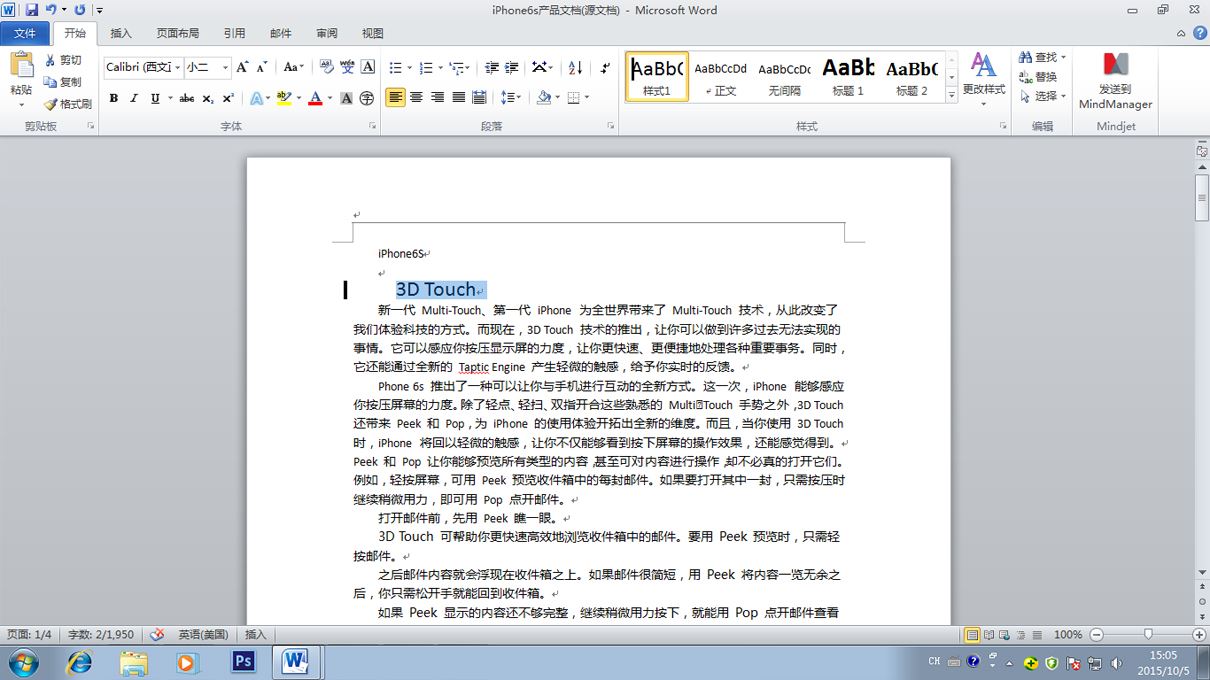
Task: Click the Grow Font button
Action: pos(243,67)
